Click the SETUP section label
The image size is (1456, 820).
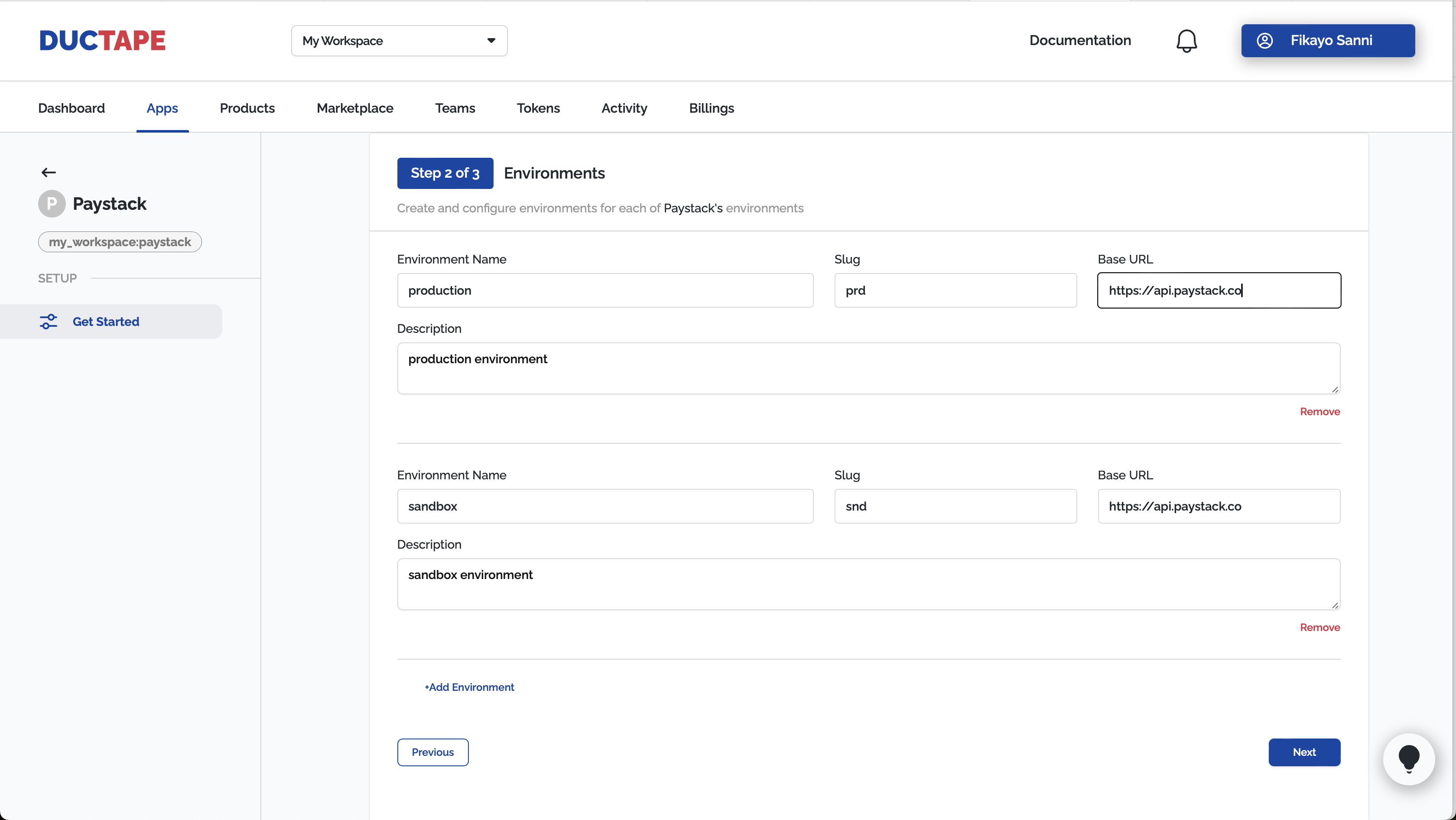tap(57, 278)
